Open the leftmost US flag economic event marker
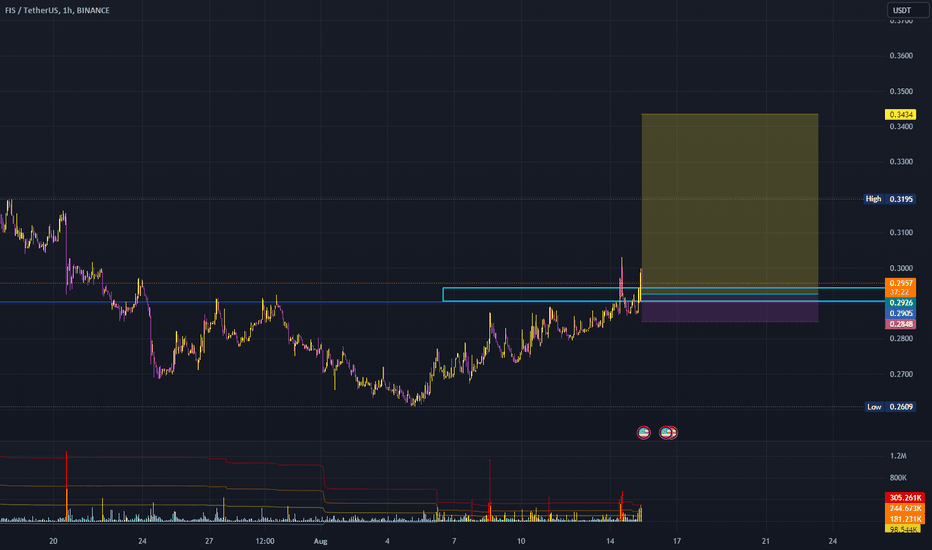Screen dimensions: 932x550 (x=643, y=433)
